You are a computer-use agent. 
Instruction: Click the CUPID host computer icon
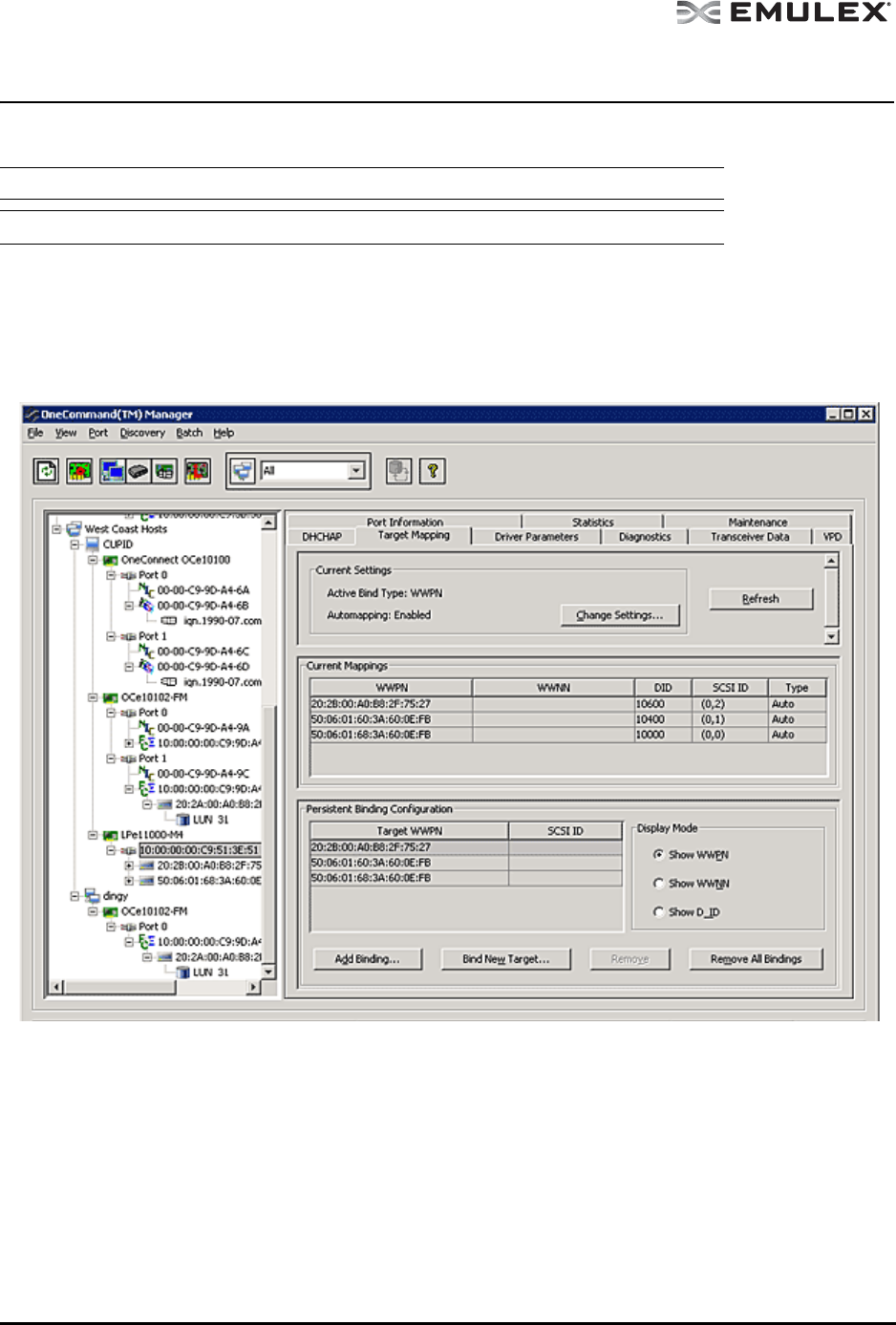(93, 544)
